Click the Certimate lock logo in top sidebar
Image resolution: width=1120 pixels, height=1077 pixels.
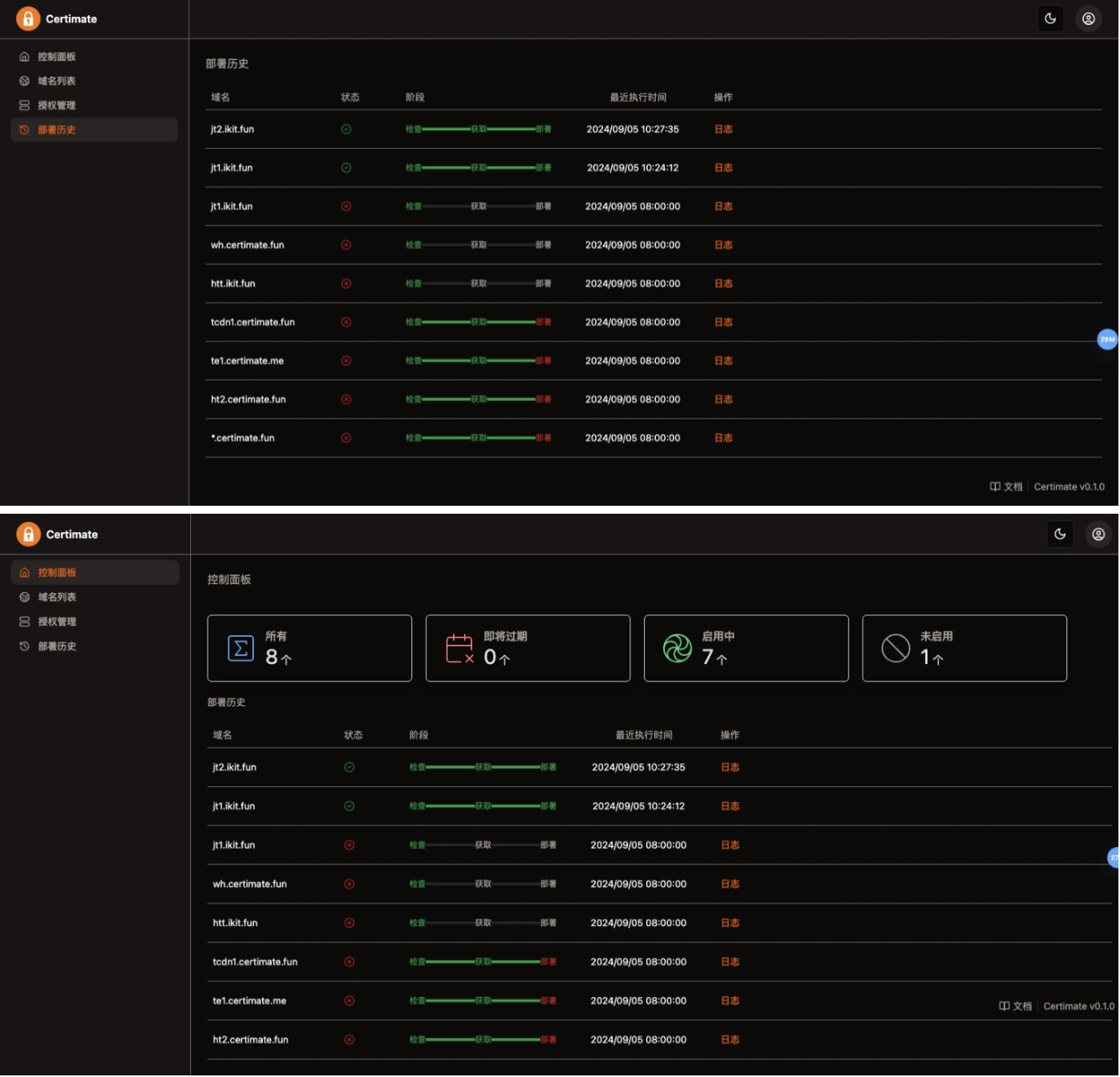pos(28,18)
